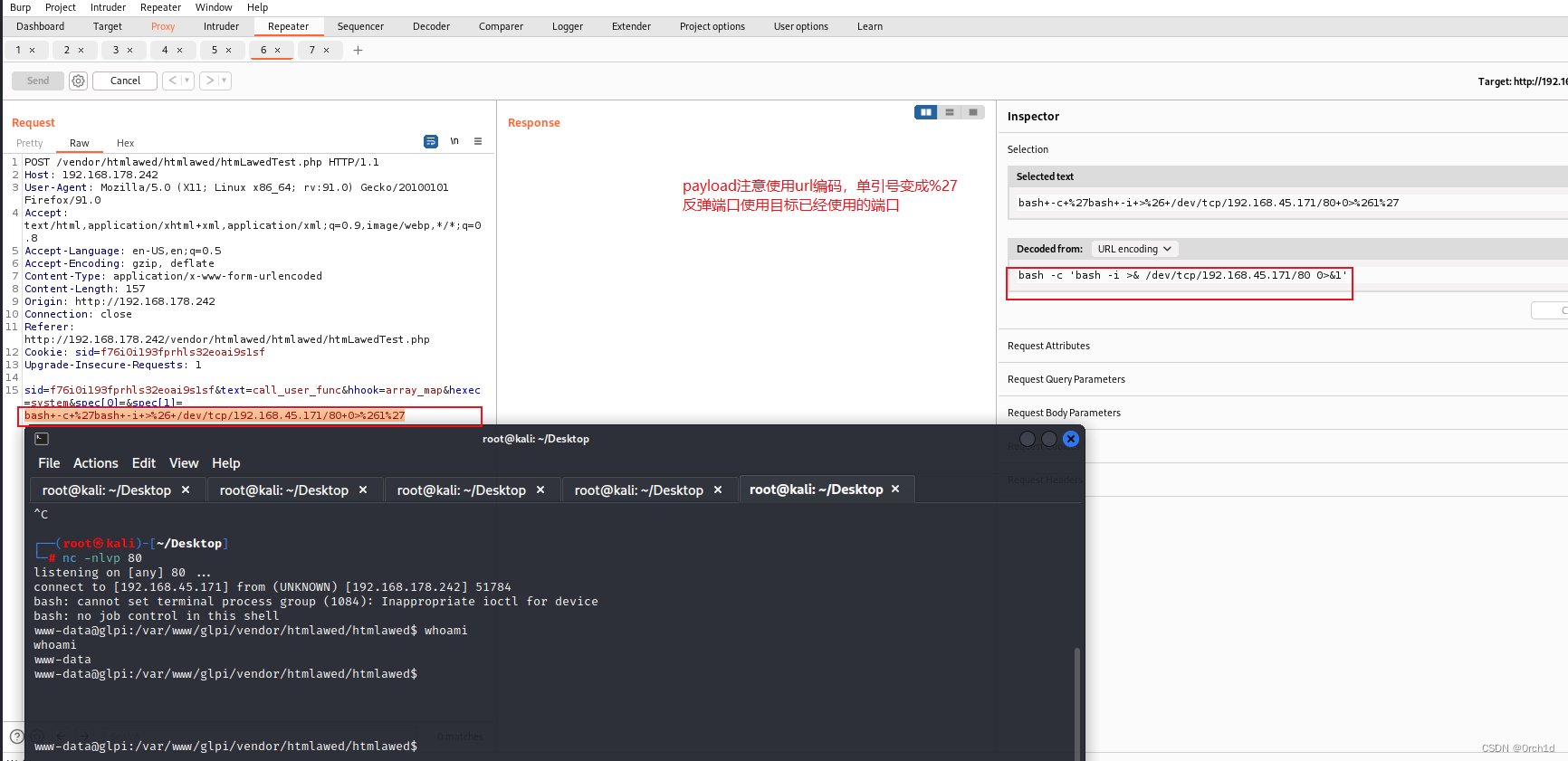
Task: Open the Decoder tab
Action: pyautogui.click(x=431, y=26)
